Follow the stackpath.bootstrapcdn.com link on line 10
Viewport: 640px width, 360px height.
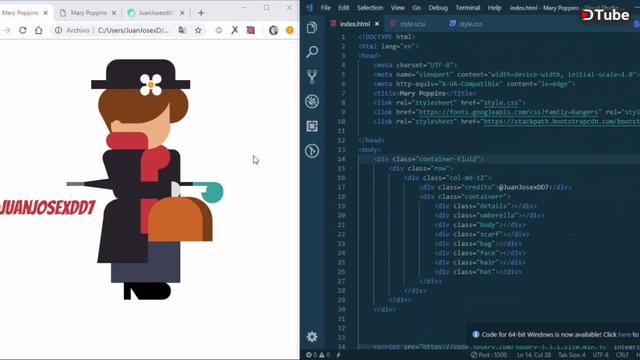tap(562, 122)
